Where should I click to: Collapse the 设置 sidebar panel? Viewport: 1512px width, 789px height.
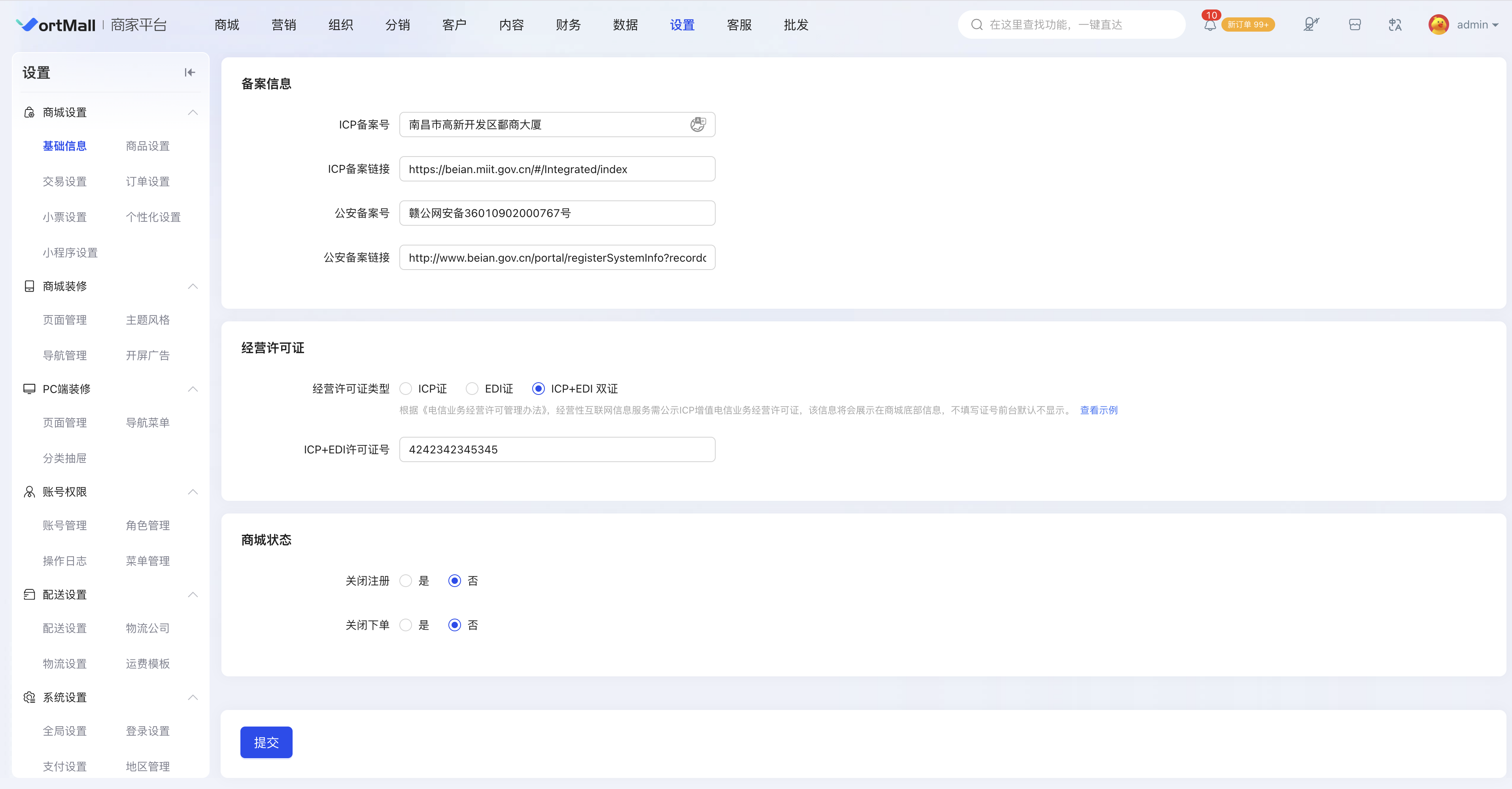pyautogui.click(x=189, y=72)
